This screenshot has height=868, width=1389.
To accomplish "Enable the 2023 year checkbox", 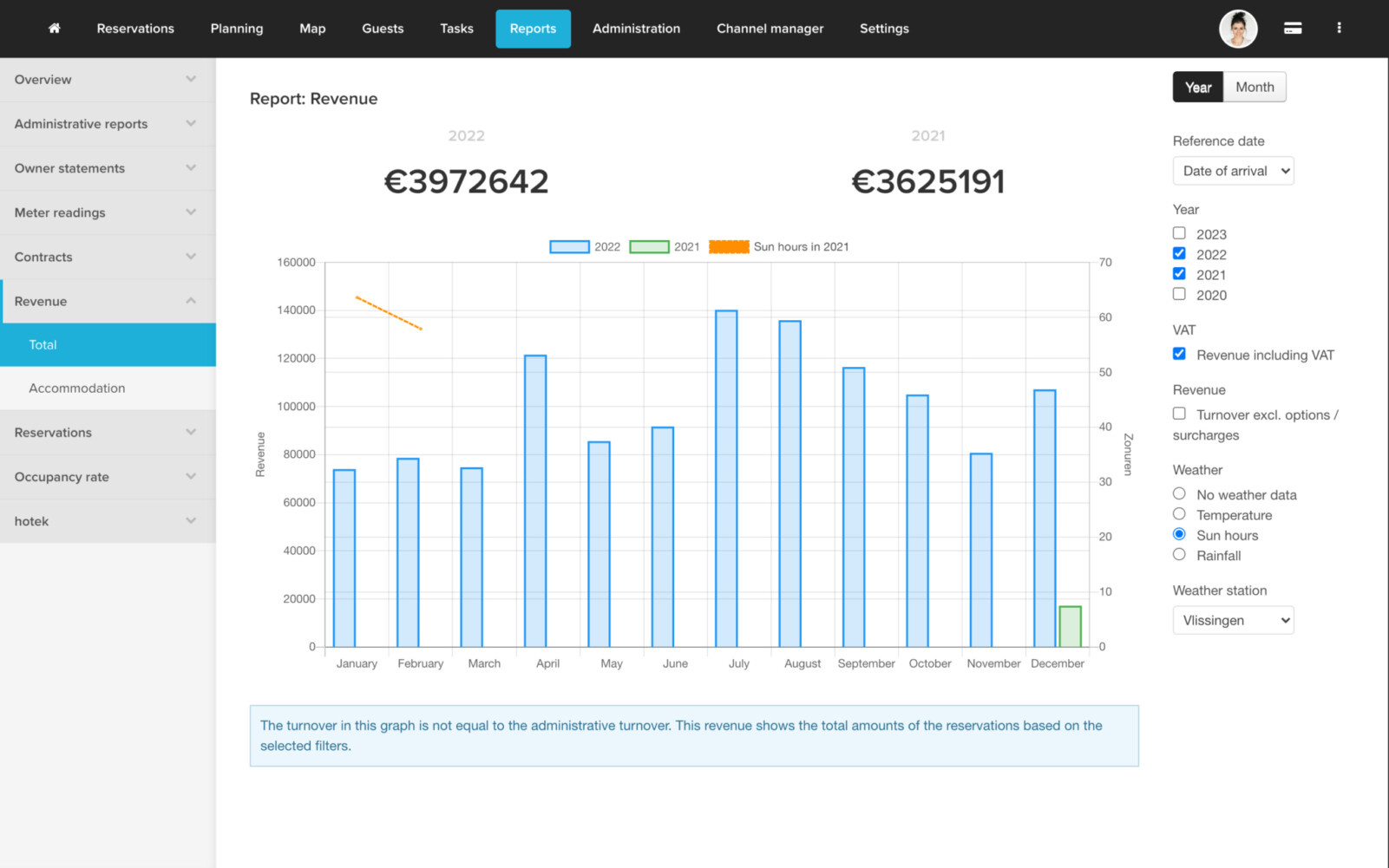I will 1179,233.
